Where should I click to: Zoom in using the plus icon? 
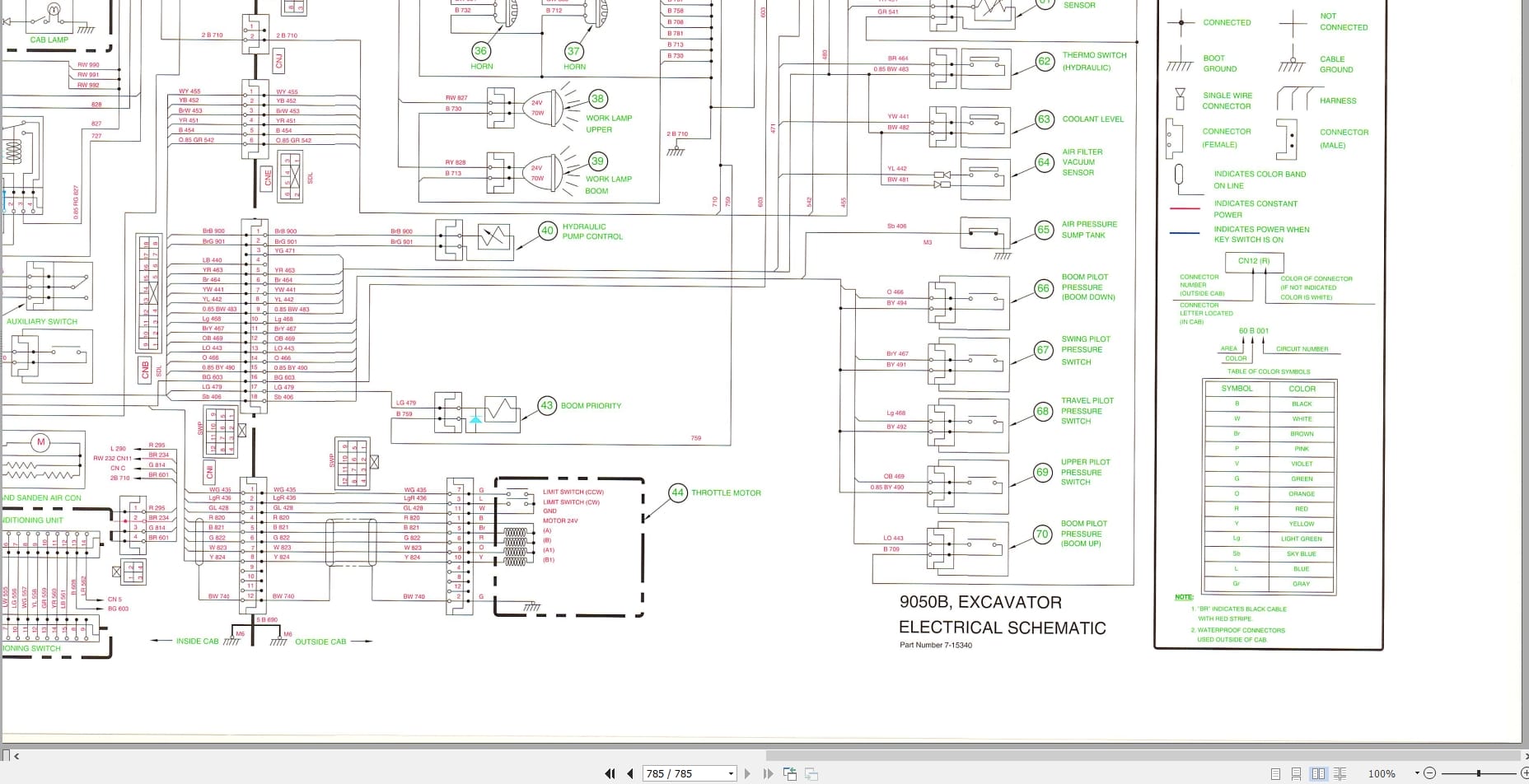pos(1525,773)
